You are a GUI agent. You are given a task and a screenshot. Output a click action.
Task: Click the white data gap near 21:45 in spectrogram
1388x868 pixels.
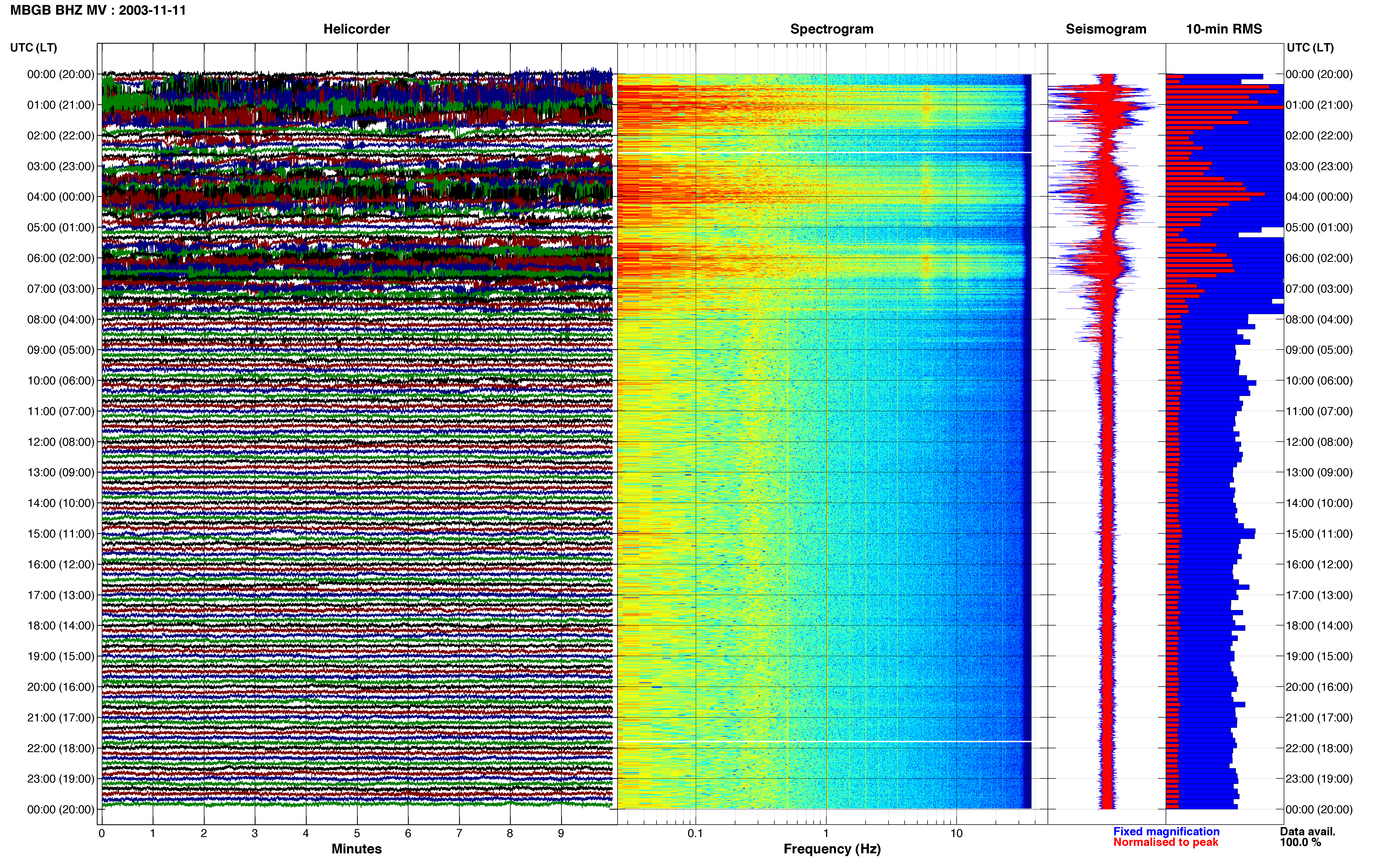(824, 741)
